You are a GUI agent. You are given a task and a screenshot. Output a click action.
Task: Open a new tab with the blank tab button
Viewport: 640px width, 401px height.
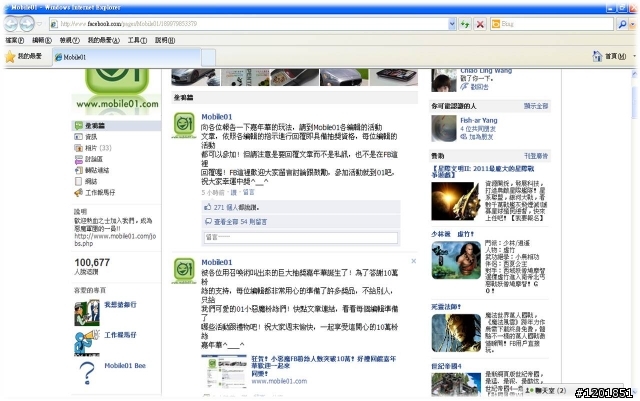[208, 58]
